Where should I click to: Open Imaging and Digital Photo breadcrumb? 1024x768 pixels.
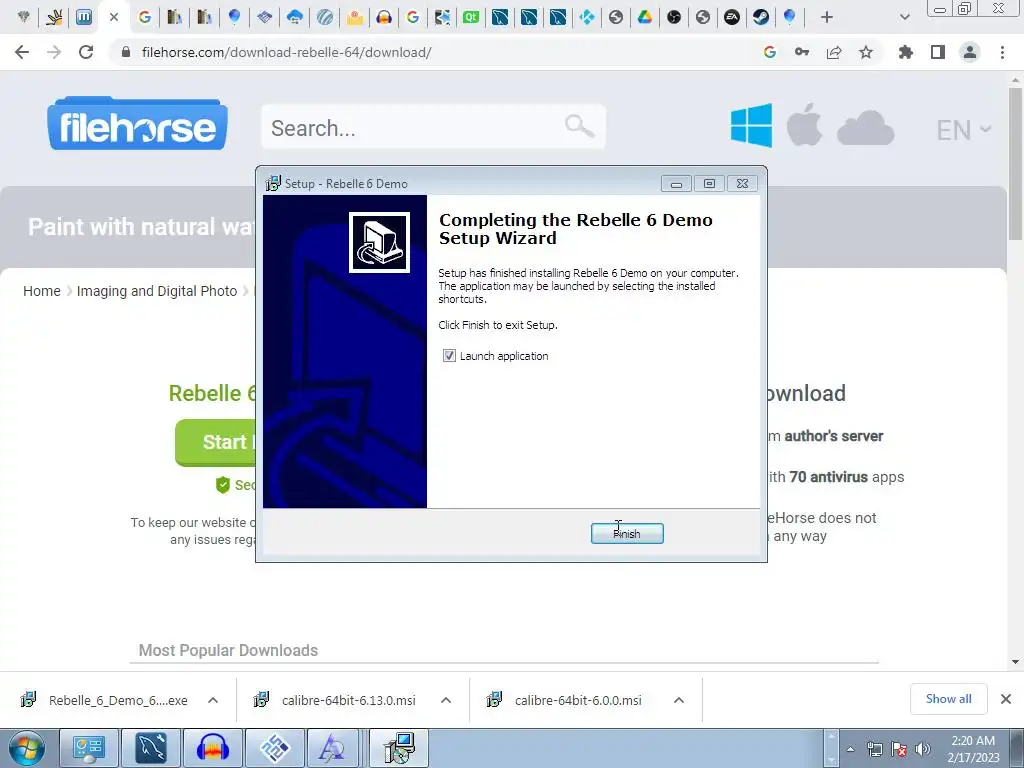pyautogui.click(x=157, y=291)
